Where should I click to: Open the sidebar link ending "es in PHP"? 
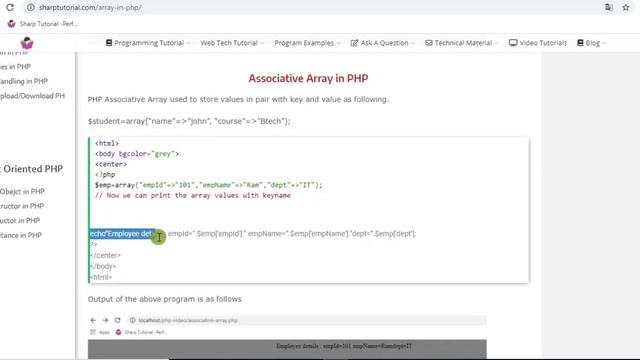(x=15, y=67)
